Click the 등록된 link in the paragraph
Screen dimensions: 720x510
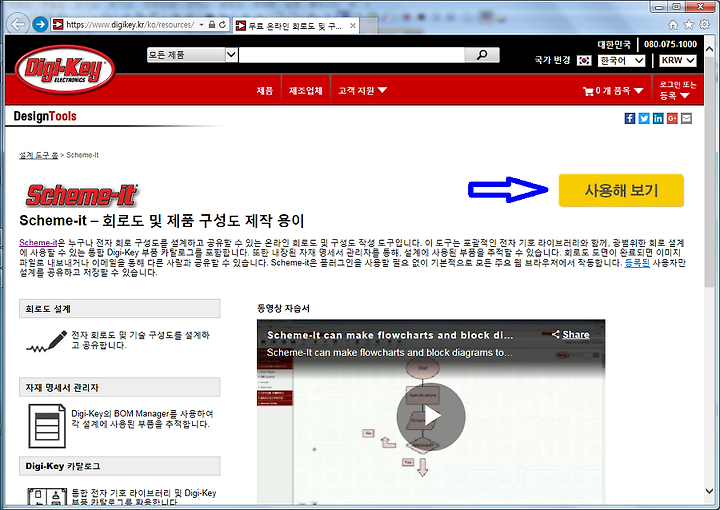point(637,263)
